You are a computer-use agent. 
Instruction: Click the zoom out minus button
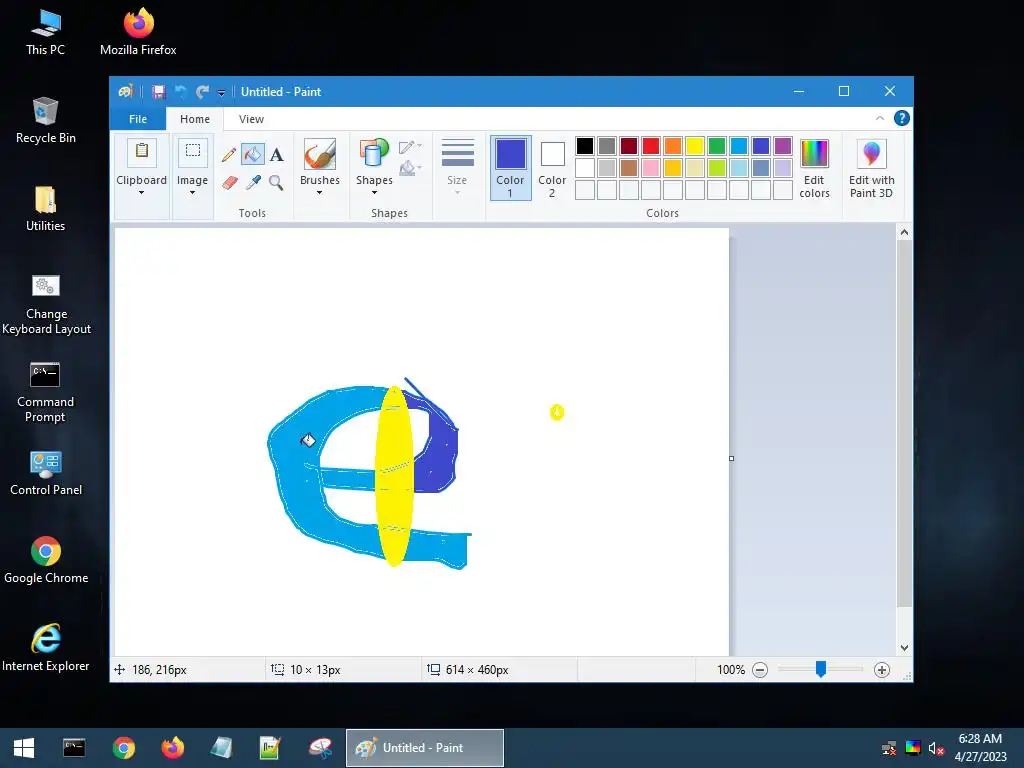click(x=760, y=670)
